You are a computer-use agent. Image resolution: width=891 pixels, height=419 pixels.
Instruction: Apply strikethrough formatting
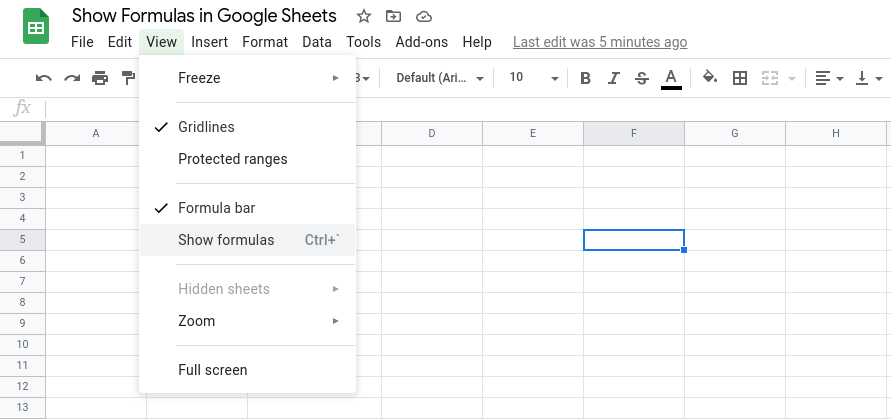point(642,78)
